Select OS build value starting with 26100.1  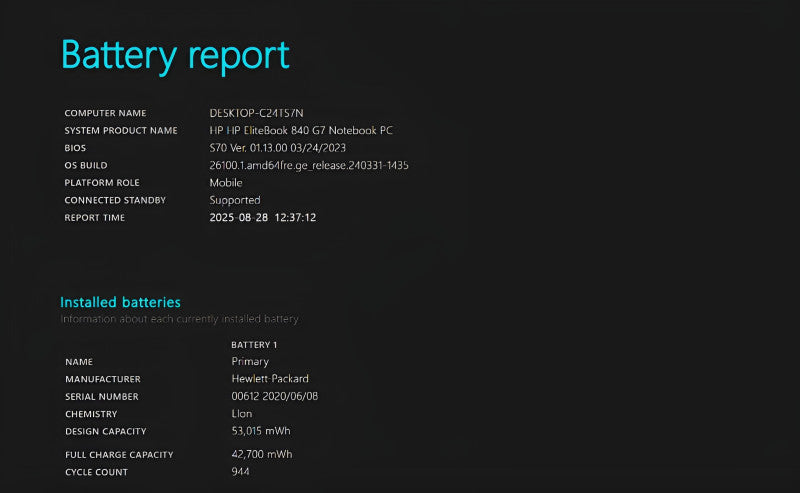pyautogui.click(x=309, y=165)
